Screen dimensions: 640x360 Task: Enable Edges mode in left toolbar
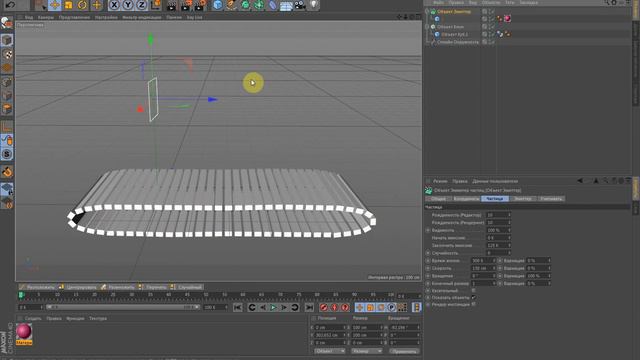pyautogui.click(x=7, y=96)
